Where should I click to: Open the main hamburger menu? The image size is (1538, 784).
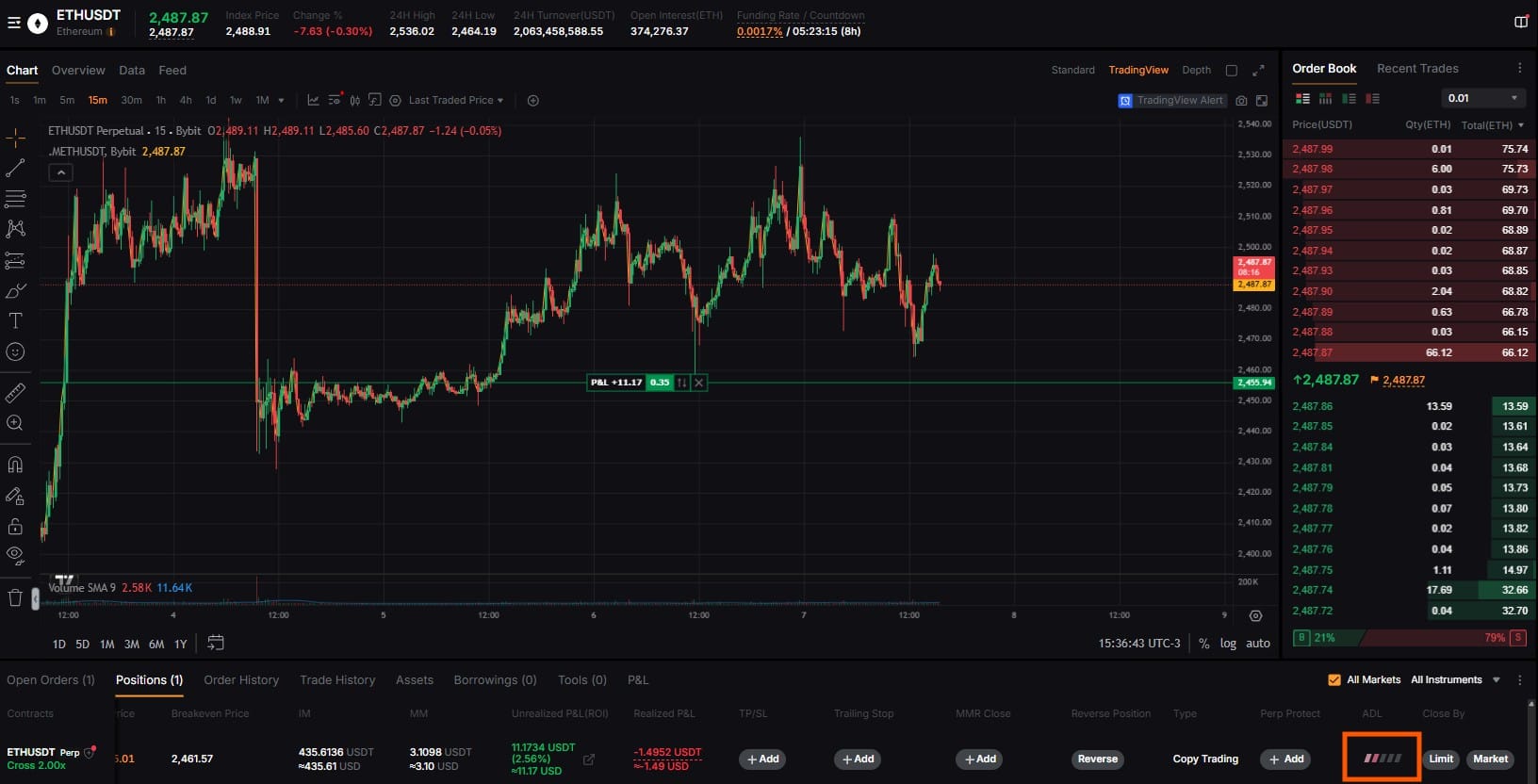coord(13,23)
